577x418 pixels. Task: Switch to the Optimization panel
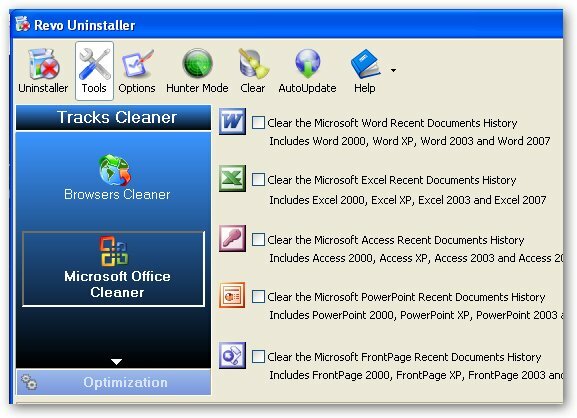[113, 382]
